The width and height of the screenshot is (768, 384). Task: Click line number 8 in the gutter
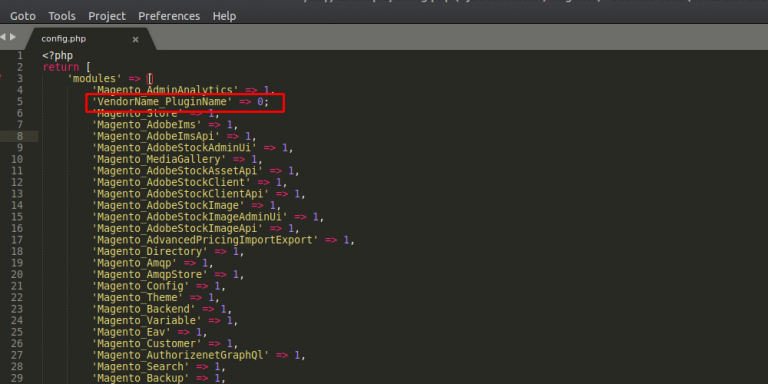tap(20, 136)
